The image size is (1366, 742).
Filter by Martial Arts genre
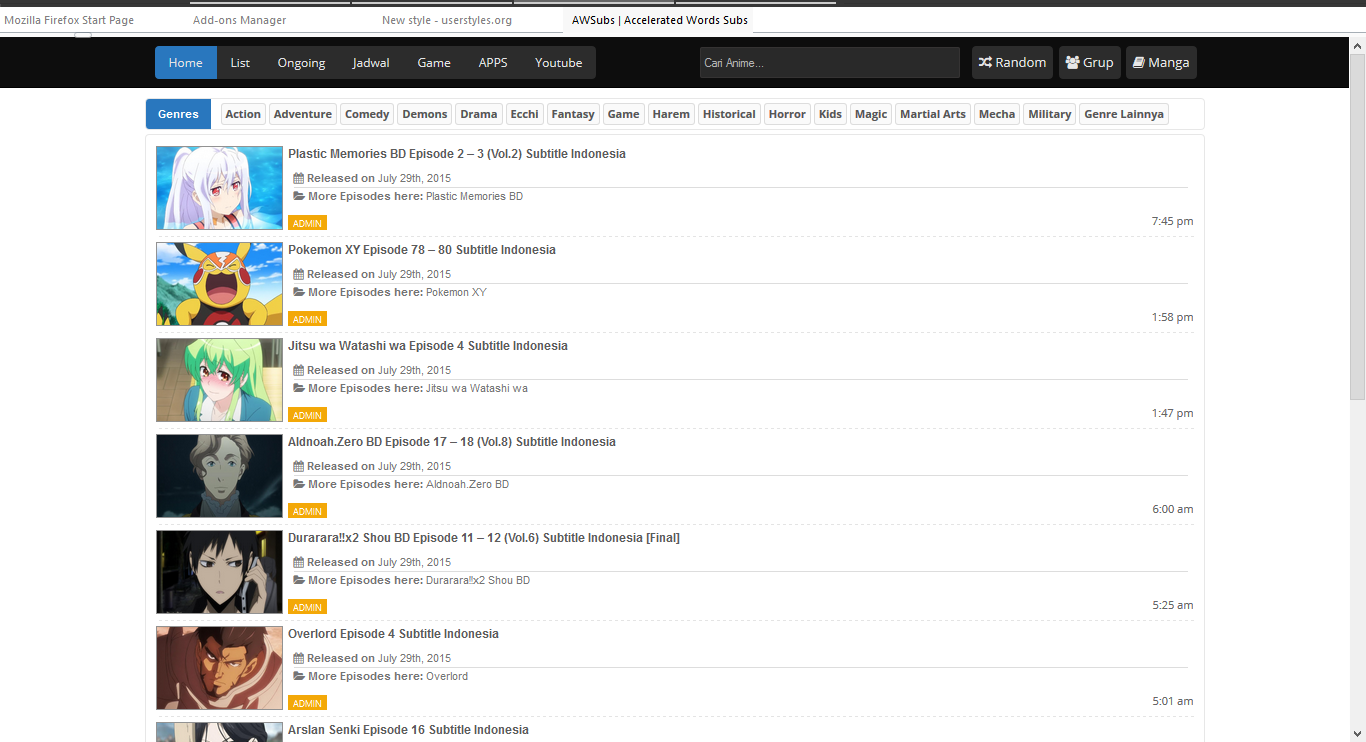(x=933, y=114)
